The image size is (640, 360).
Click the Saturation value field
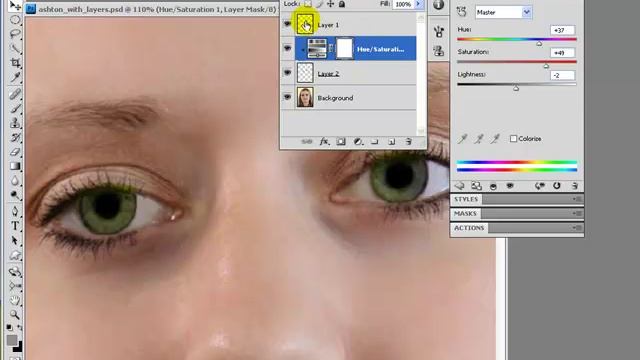tap(562, 53)
